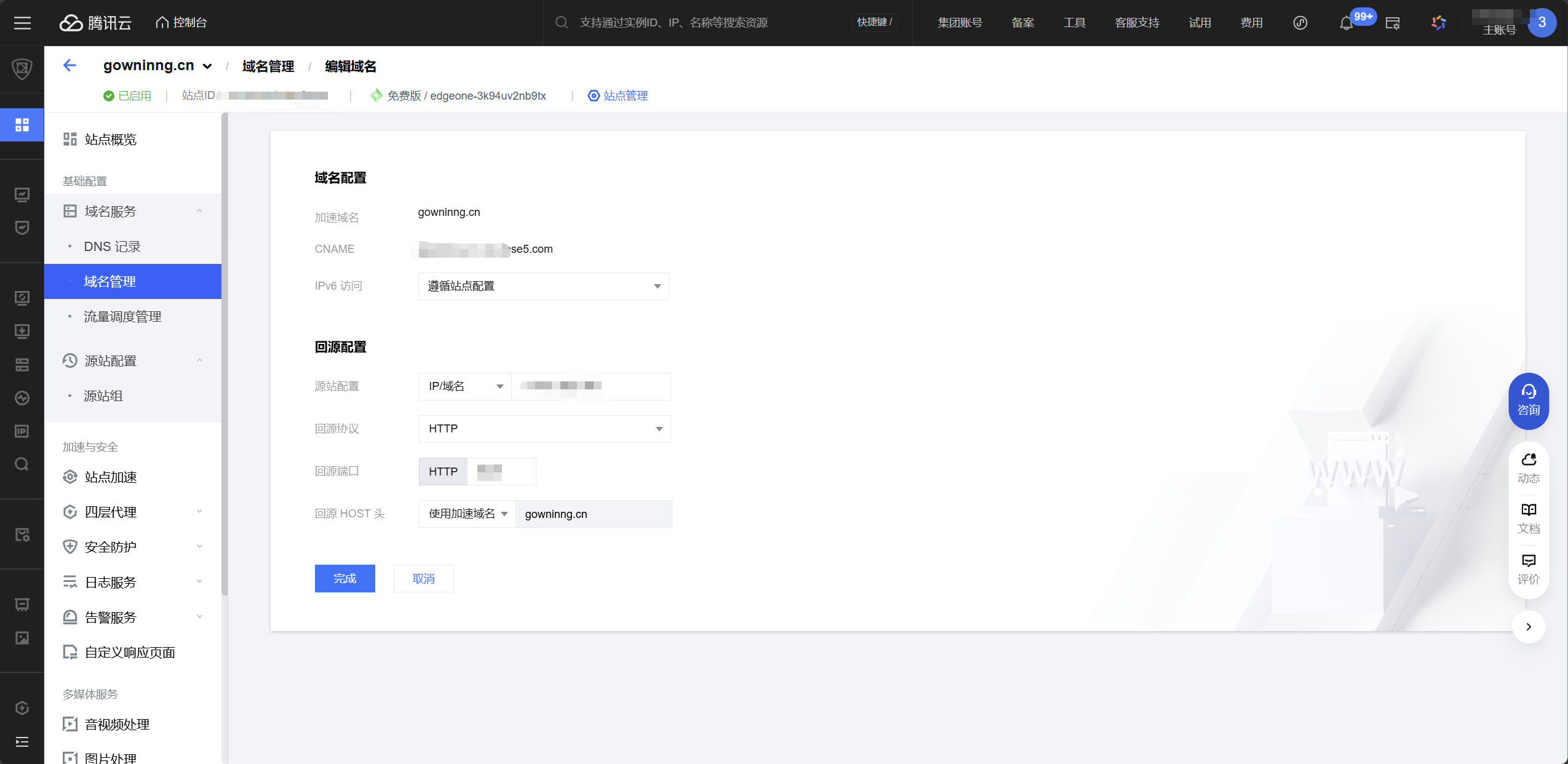Click the 完成 button to save settings
This screenshot has width=1568, height=764.
click(x=344, y=578)
